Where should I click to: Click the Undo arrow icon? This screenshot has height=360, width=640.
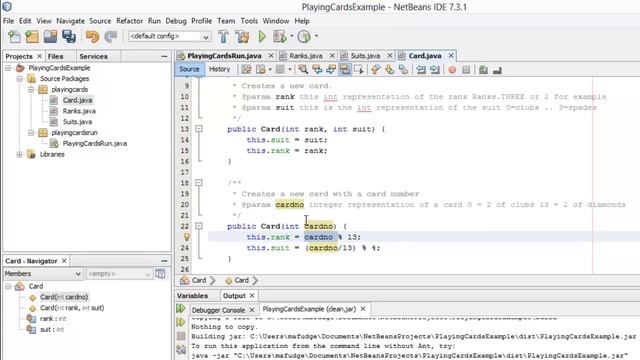92,37
